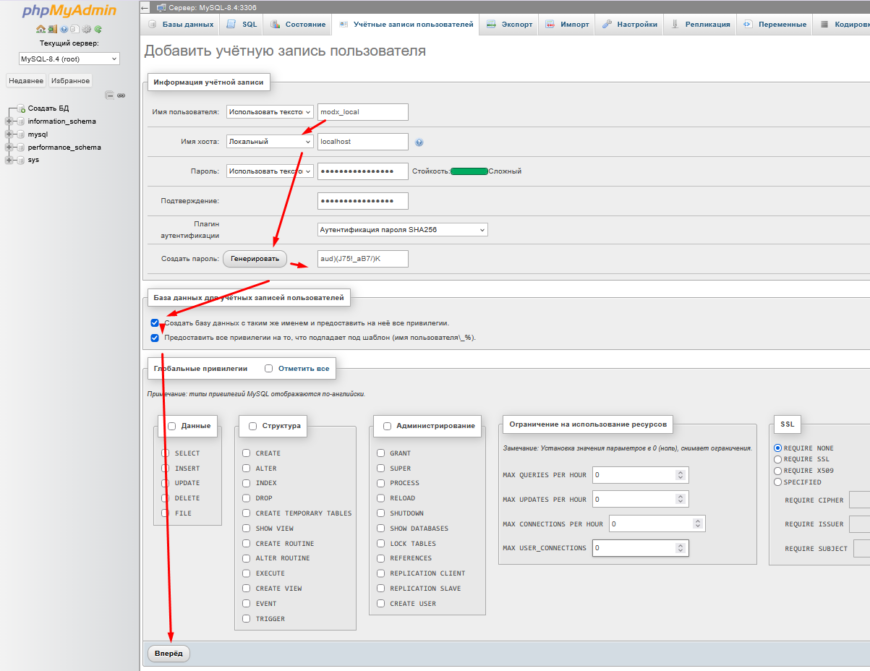The image size is (870, 671).
Task: Click information_schema database cylinder icon
Action: (21, 121)
